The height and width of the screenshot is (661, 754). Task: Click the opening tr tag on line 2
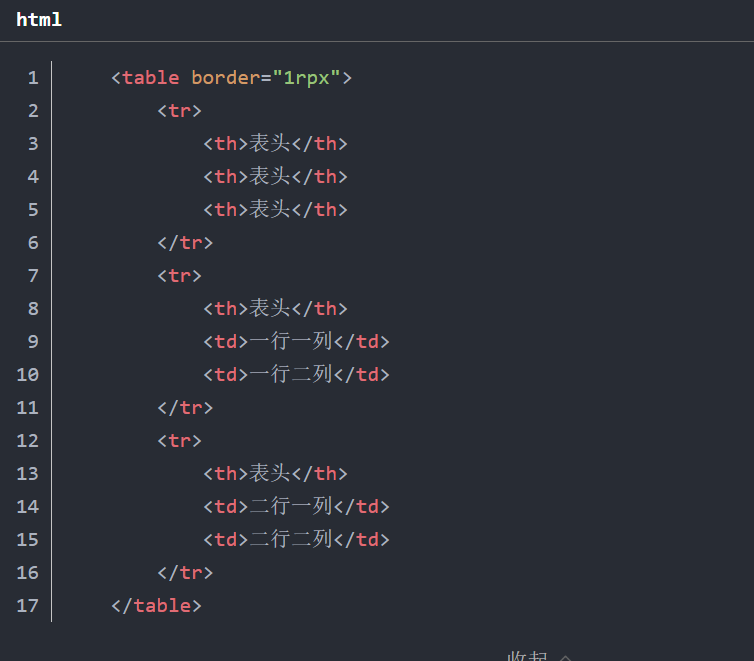pos(179,110)
